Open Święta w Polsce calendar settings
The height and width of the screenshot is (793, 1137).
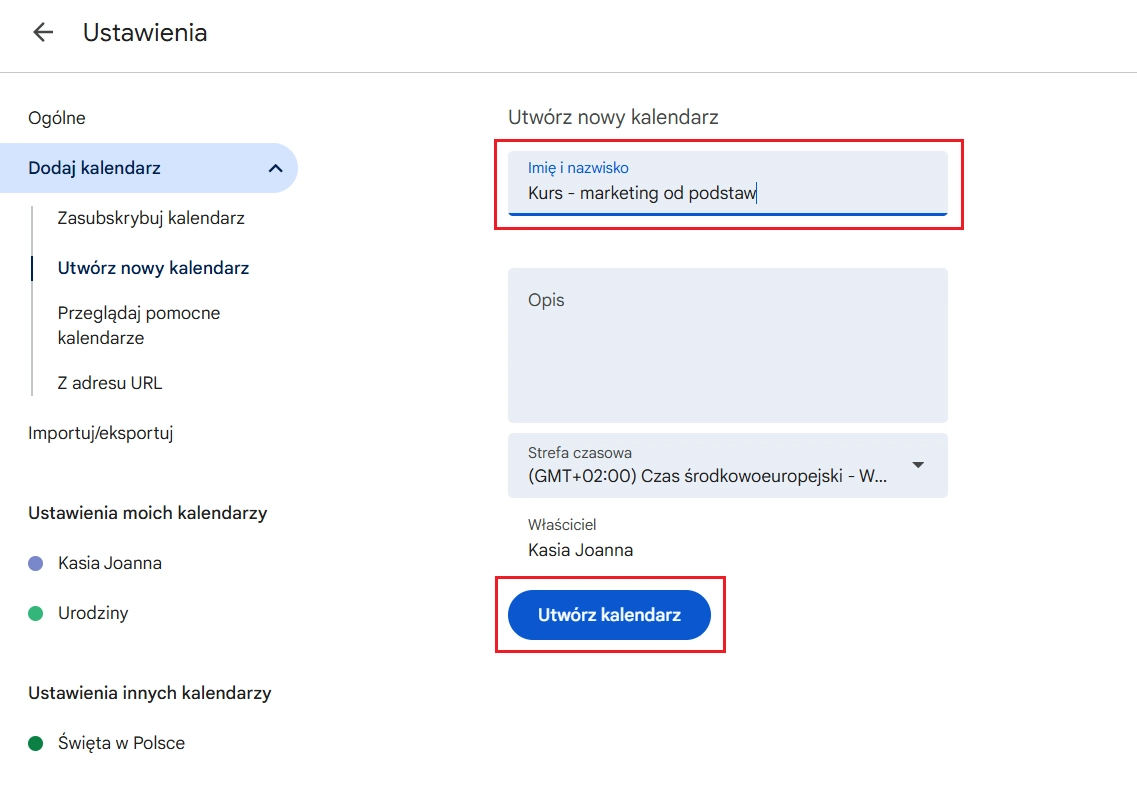click(x=121, y=743)
